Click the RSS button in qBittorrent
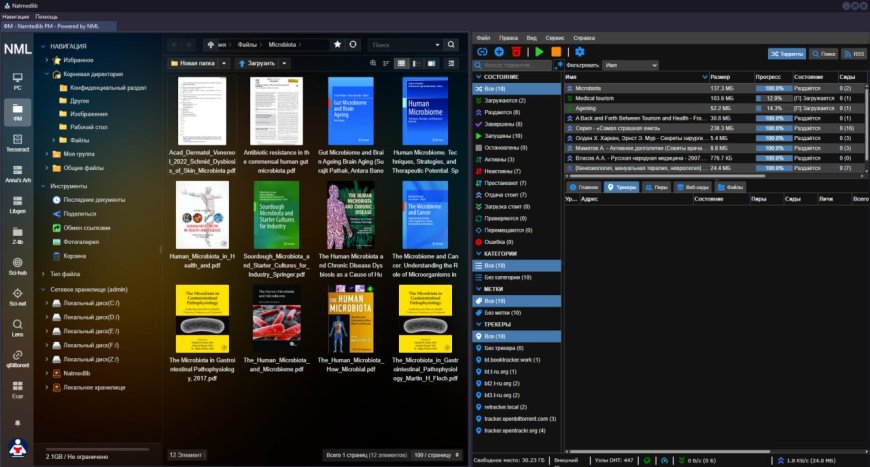The width and height of the screenshot is (870, 467). pyautogui.click(x=854, y=54)
